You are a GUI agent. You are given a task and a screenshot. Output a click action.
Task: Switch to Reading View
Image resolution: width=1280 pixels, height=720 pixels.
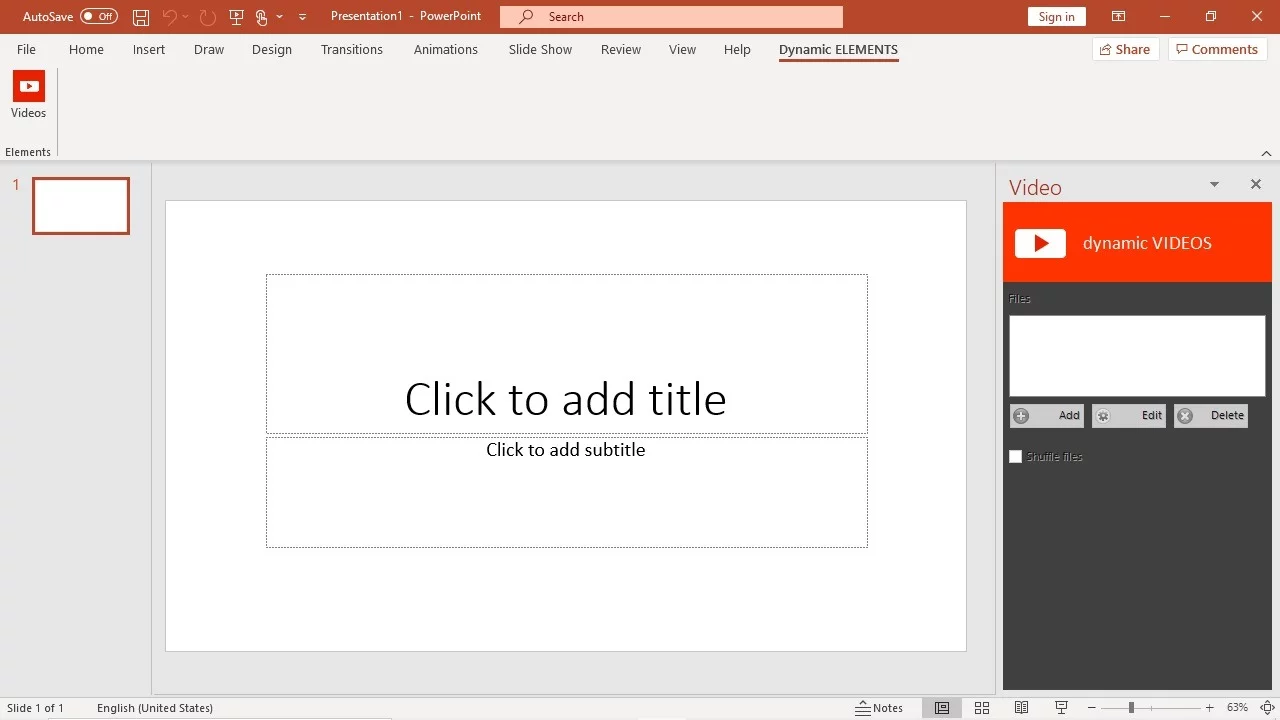click(x=1022, y=708)
